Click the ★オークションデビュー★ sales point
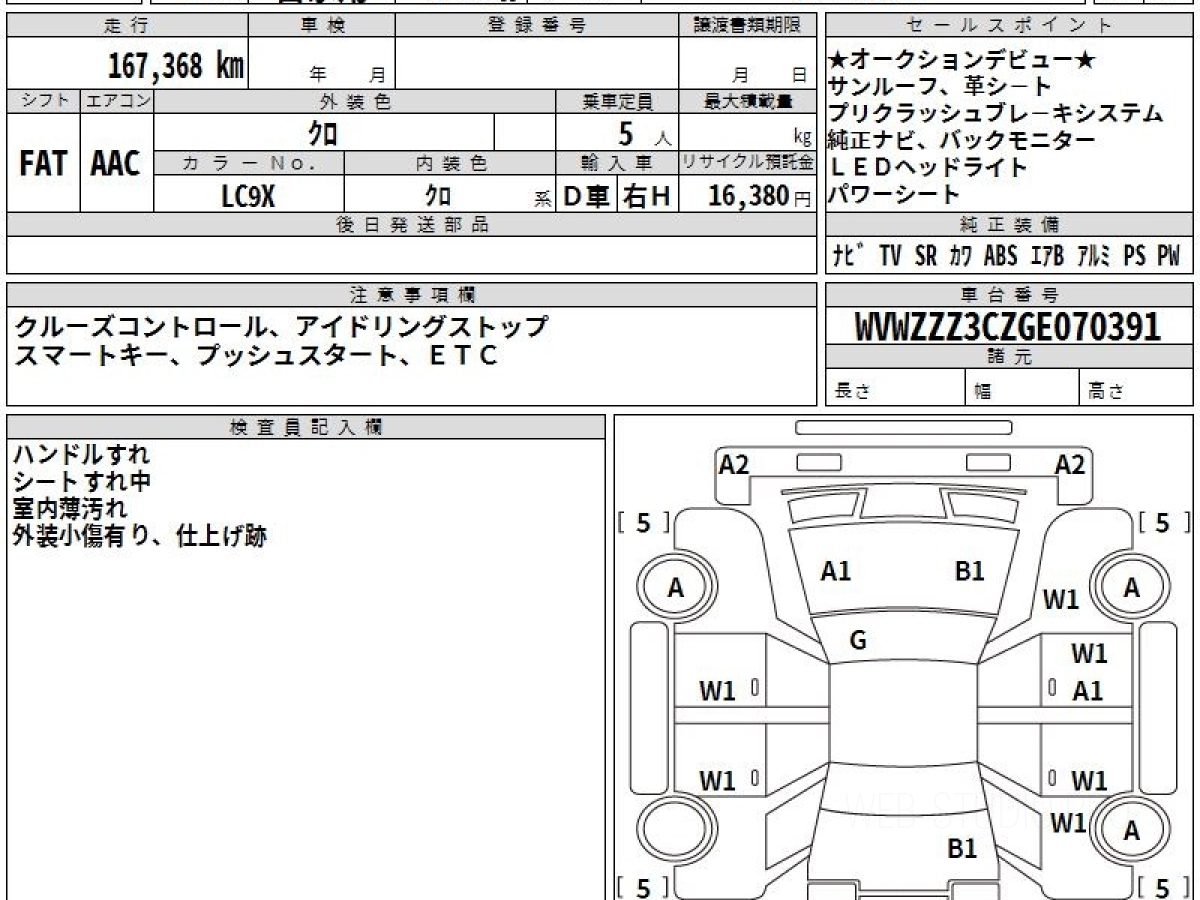Viewport: 1200px width, 900px height. 963,61
